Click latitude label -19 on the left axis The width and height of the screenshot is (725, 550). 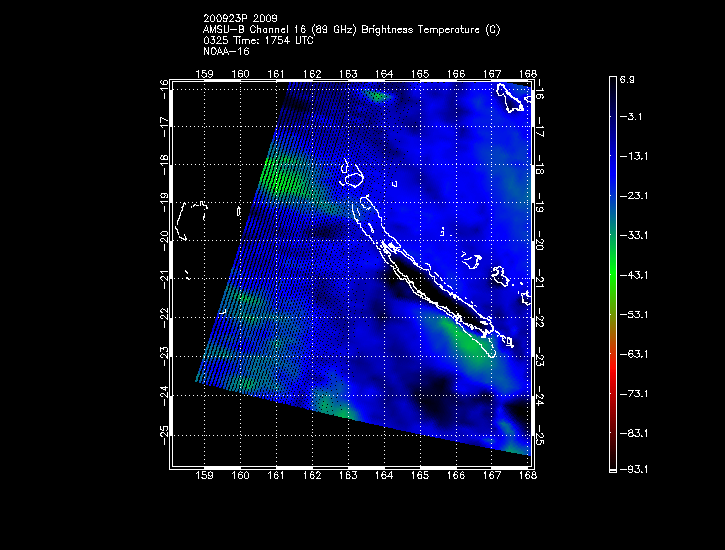click(164, 202)
